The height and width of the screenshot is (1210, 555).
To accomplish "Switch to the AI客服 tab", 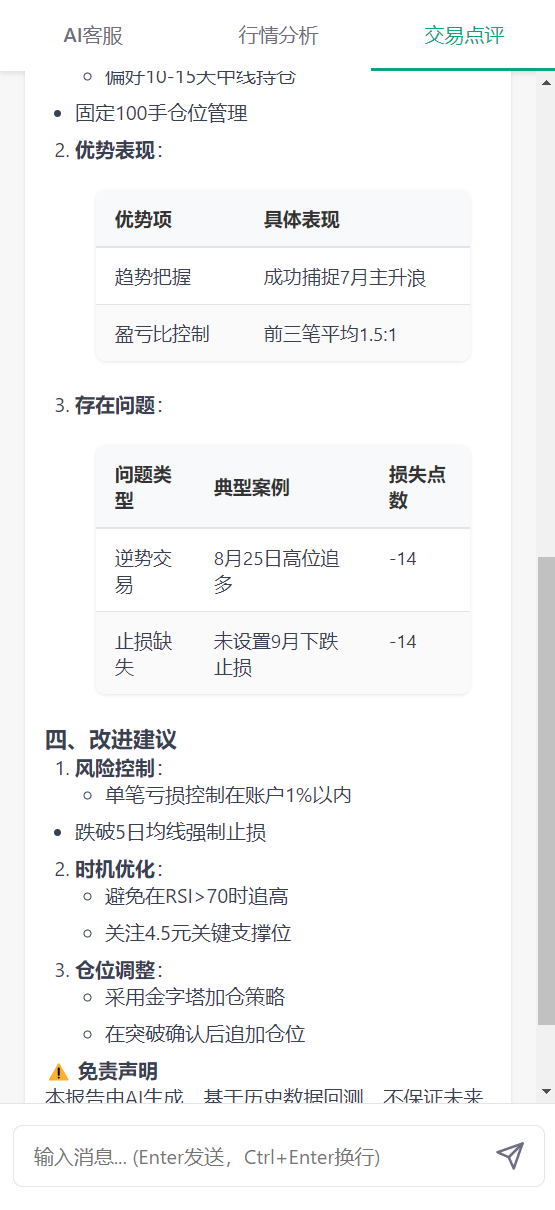I will click(93, 36).
